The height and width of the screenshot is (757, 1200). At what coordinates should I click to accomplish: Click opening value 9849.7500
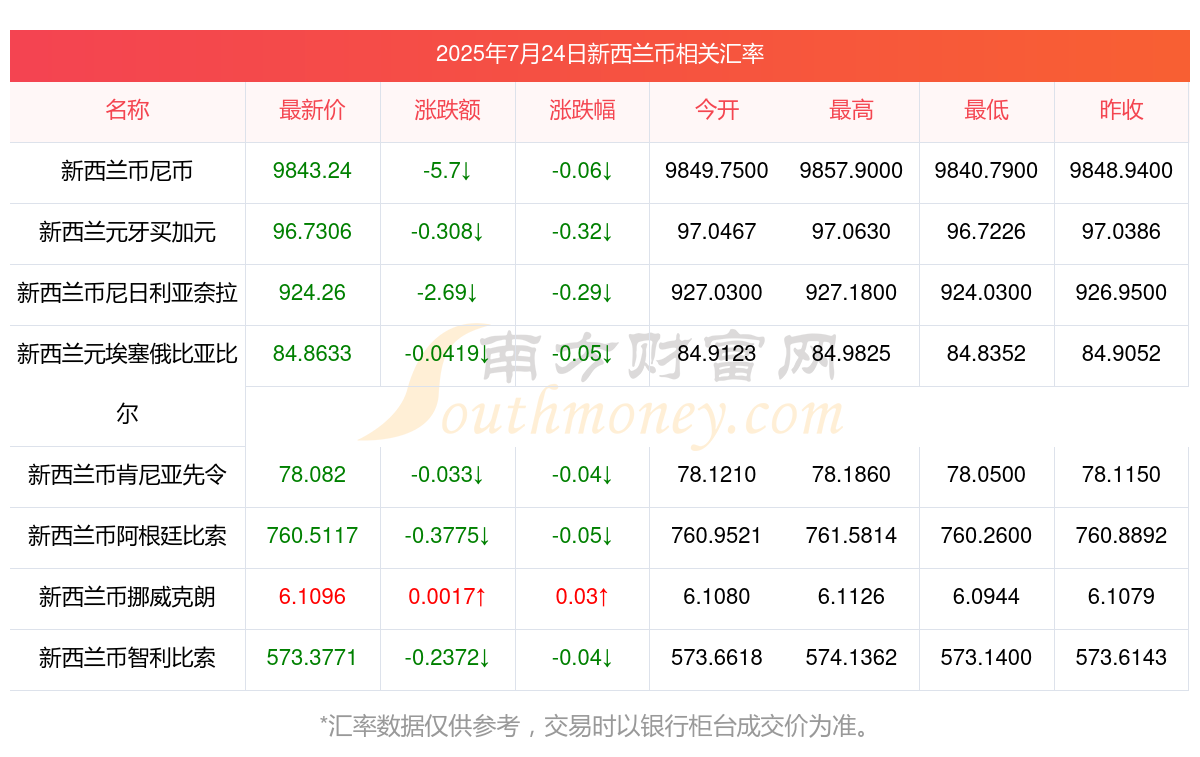(717, 171)
